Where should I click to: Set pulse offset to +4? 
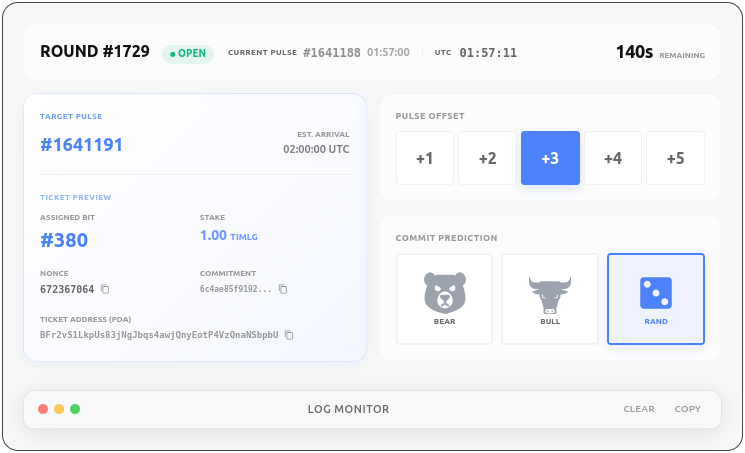[613, 158]
